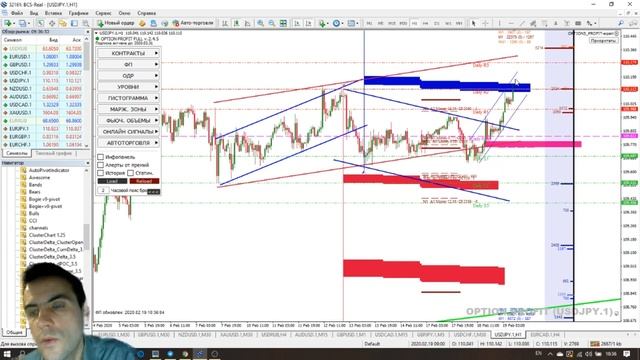The height and width of the screenshot is (360, 640).
Task: Expand the КОНТРАКТЫ panel menu
Action: pos(128,53)
